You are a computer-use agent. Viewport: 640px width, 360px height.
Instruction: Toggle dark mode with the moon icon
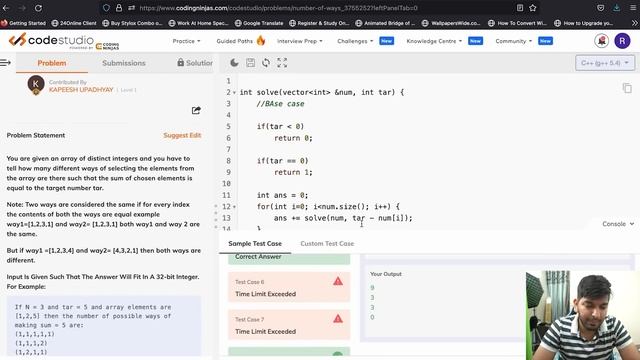(234, 62)
